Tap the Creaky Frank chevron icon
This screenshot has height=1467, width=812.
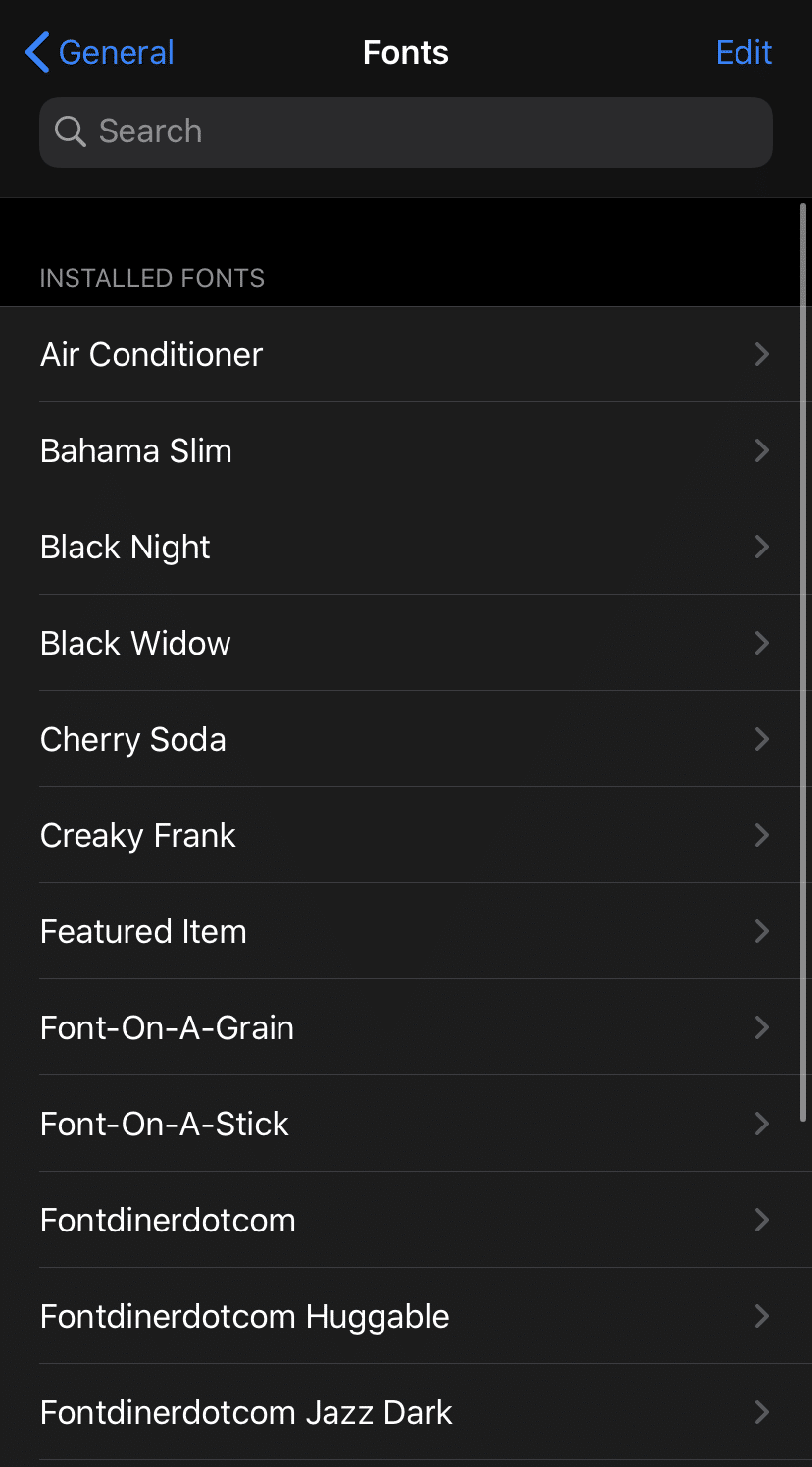click(761, 835)
